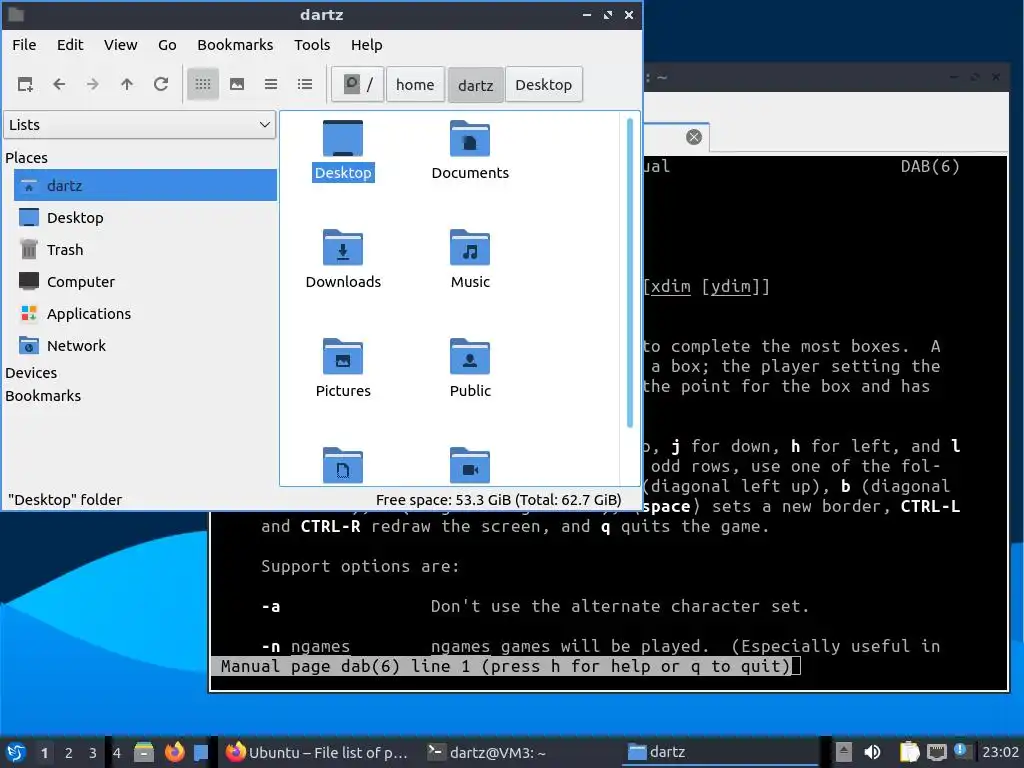The width and height of the screenshot is (1024, 768).
Task: Select Network in Places sidebar
Action: [145, 345]
